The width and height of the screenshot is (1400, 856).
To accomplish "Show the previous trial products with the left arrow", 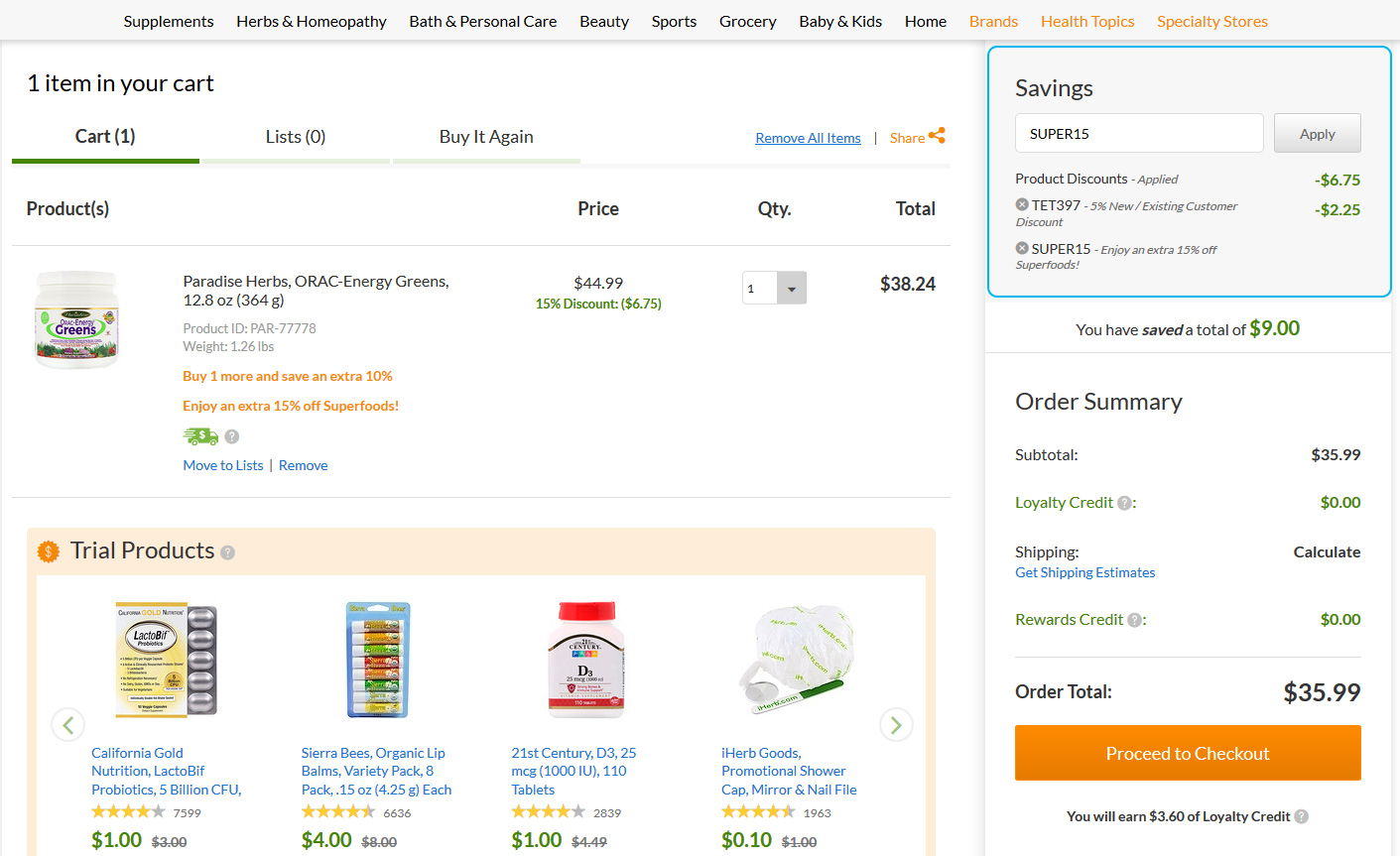I will point(67,725).
